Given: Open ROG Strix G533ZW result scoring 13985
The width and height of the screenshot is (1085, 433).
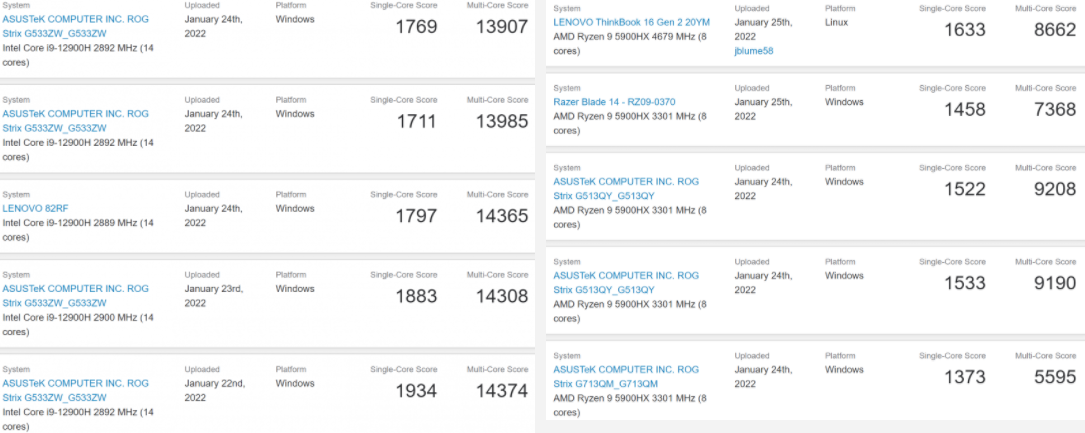Looking at the screenshot, I should tap(75, 120).
